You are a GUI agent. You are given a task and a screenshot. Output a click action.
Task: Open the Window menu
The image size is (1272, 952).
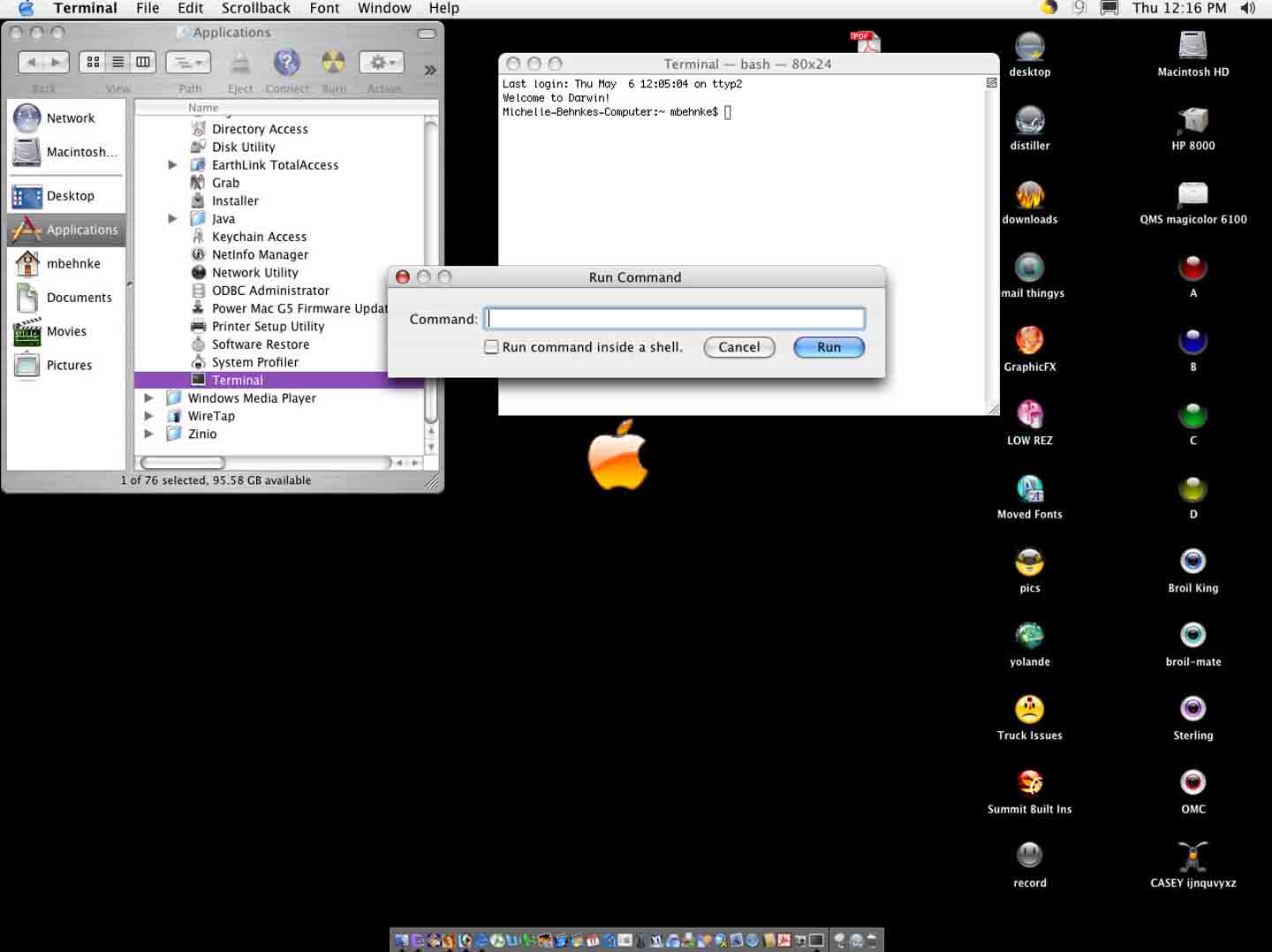(384, 8)
